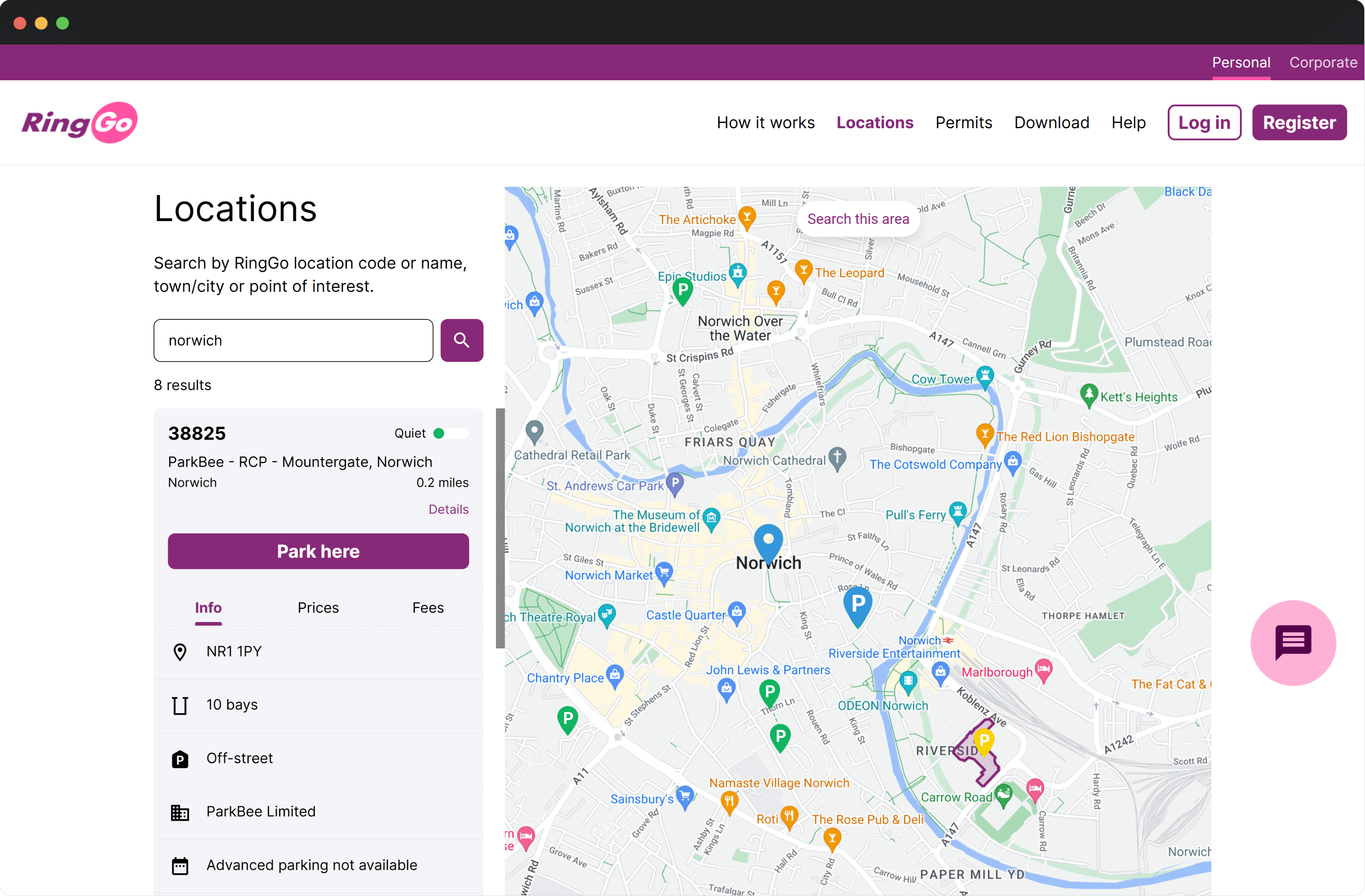The width and height of the screenshot is (1365, 896).
Task: Click the results list scrollbar
Action: point(499,528)
